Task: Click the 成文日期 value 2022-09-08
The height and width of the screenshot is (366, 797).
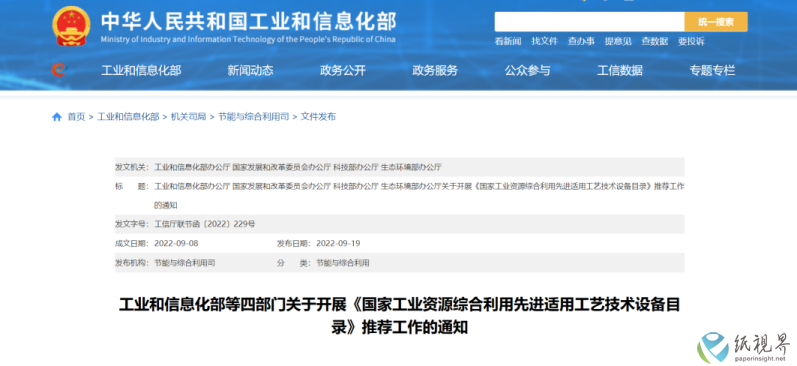Action: point(176,243)
